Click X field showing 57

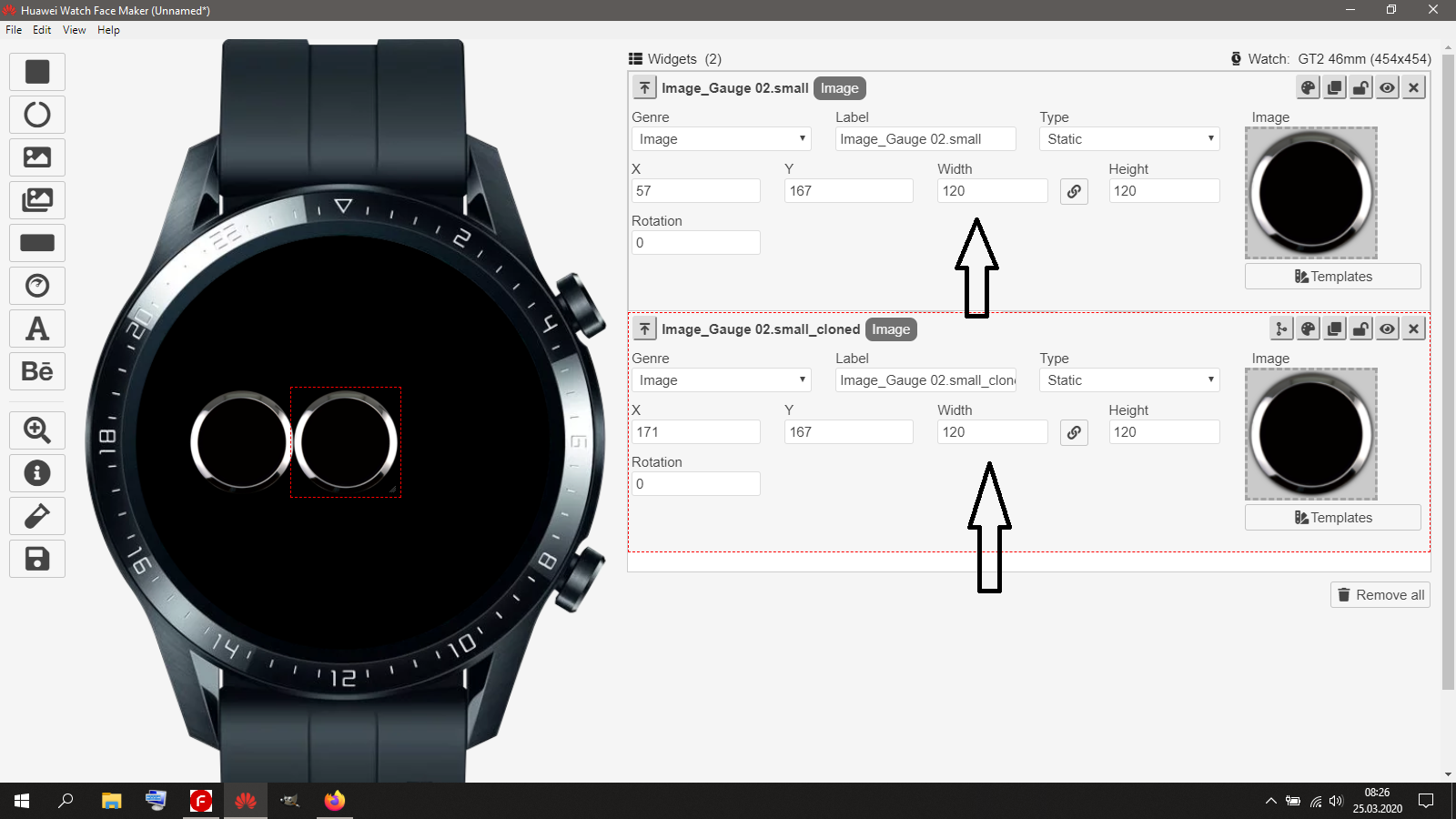tap(696, 191)
